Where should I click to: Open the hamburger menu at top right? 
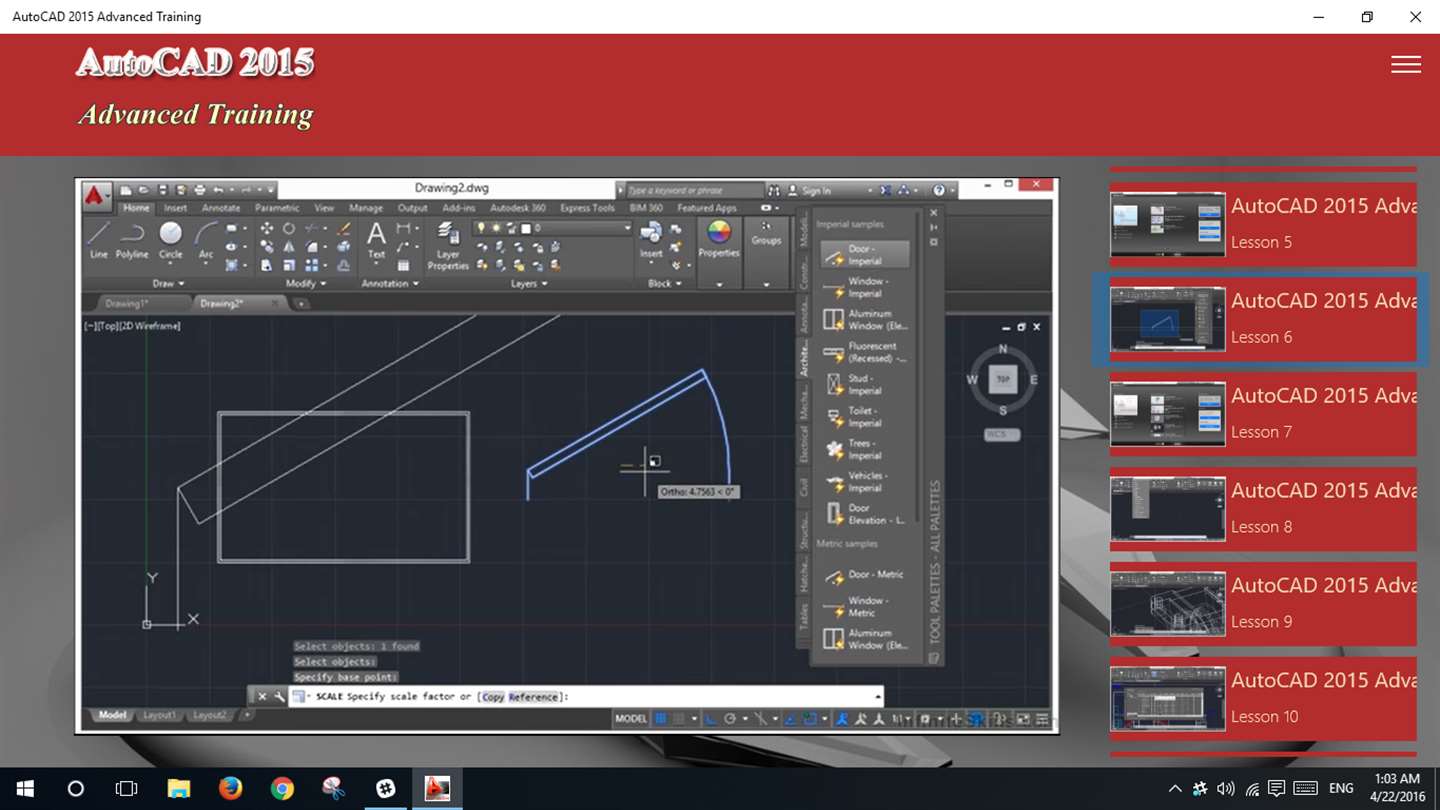[x=1406, y=64]
